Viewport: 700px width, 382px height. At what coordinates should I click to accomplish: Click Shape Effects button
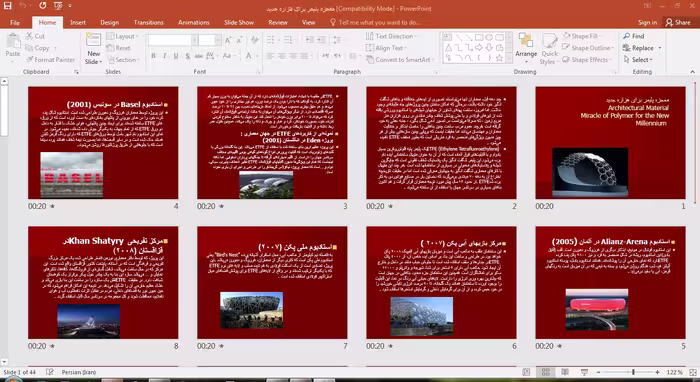coord(588,59)
